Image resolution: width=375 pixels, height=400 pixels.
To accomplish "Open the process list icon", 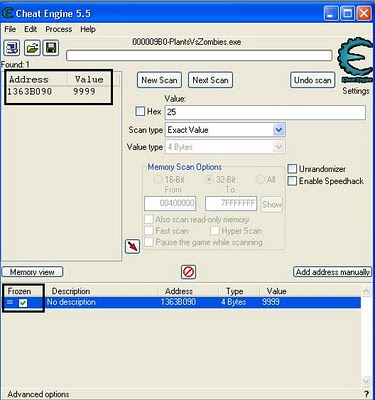I will 12,48.
